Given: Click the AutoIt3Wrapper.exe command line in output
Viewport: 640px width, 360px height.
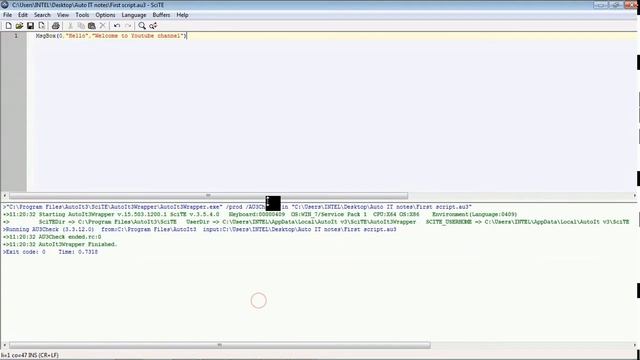Looking at the screenshot, I should tap(237, 207).
